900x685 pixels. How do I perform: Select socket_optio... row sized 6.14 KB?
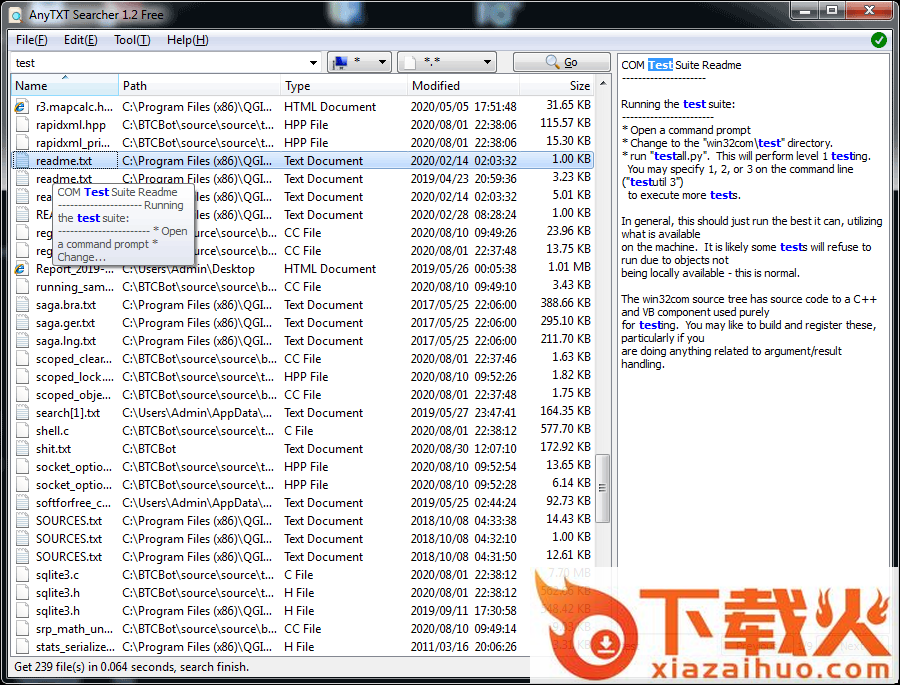(x=302, y=485)
